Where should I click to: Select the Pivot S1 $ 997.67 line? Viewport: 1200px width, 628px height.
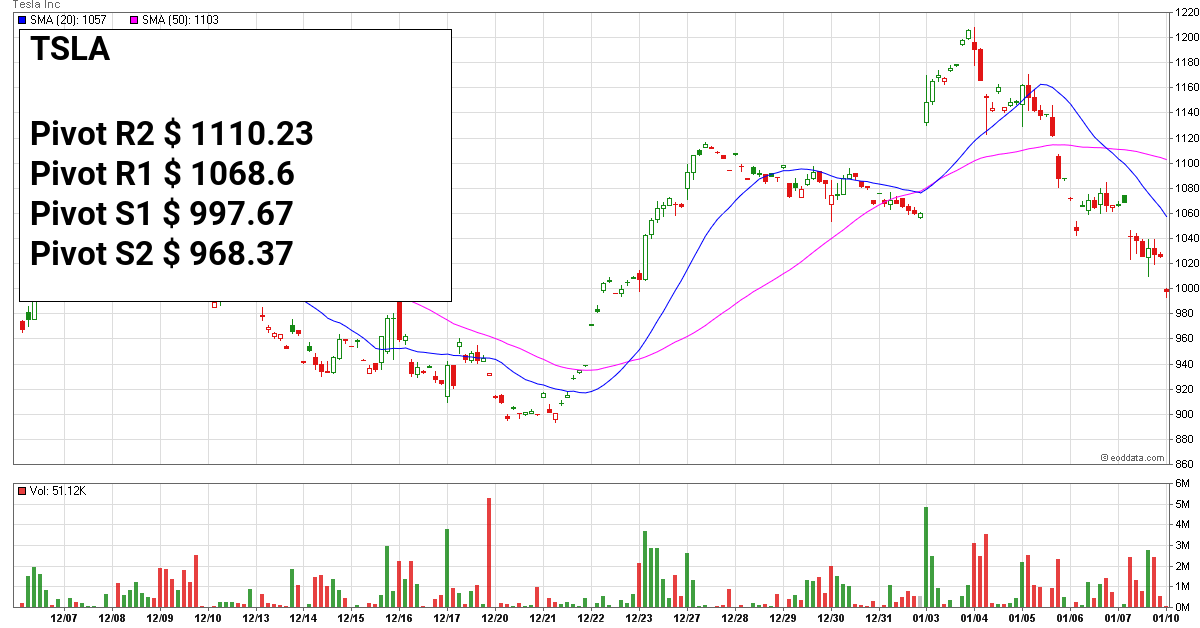163,213
